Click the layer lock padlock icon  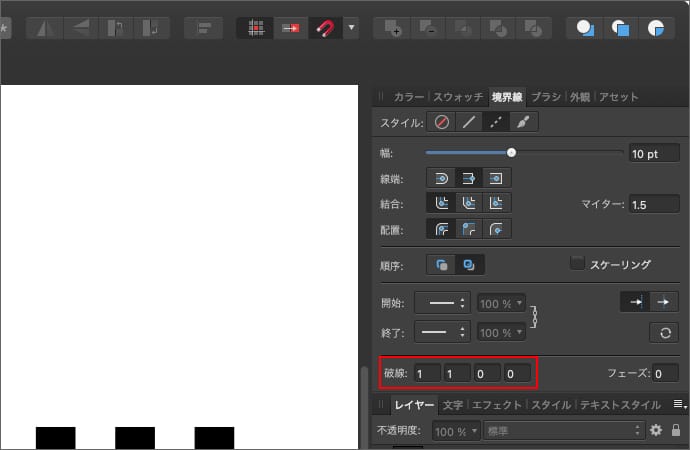click(677, 430)
